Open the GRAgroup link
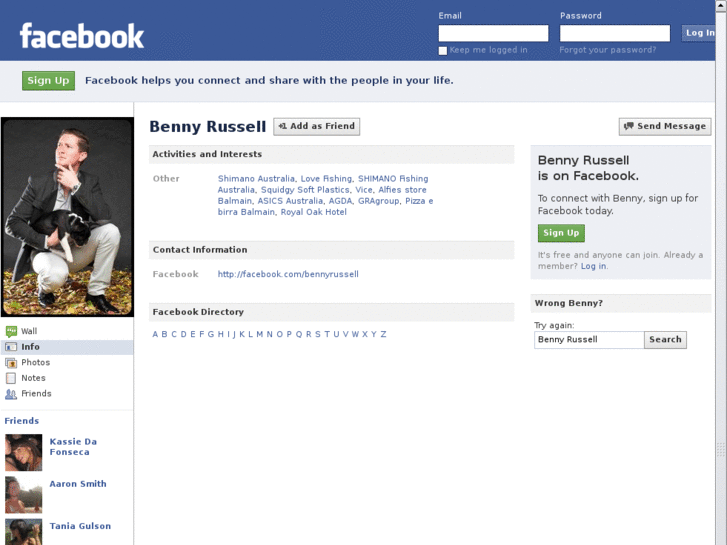The image size is (727, 545). (x=378, y=201)
